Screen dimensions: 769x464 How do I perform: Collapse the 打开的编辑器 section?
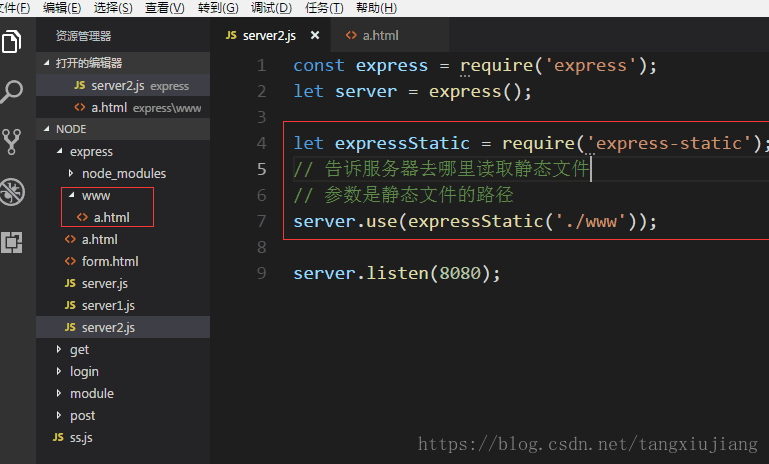pyautogui.click(x=47, y=63)
